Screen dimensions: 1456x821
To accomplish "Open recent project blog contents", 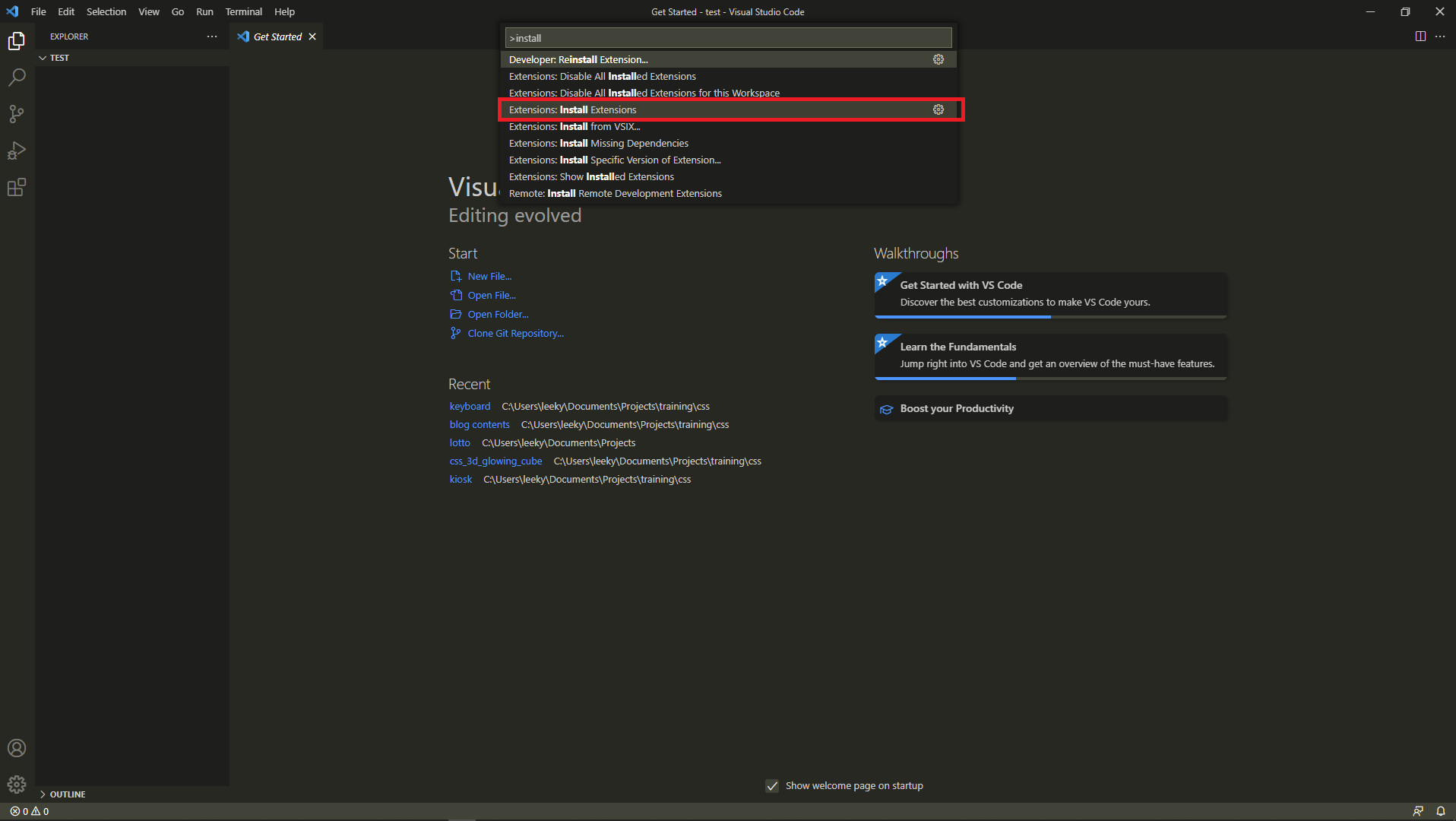I will [480, 424].
